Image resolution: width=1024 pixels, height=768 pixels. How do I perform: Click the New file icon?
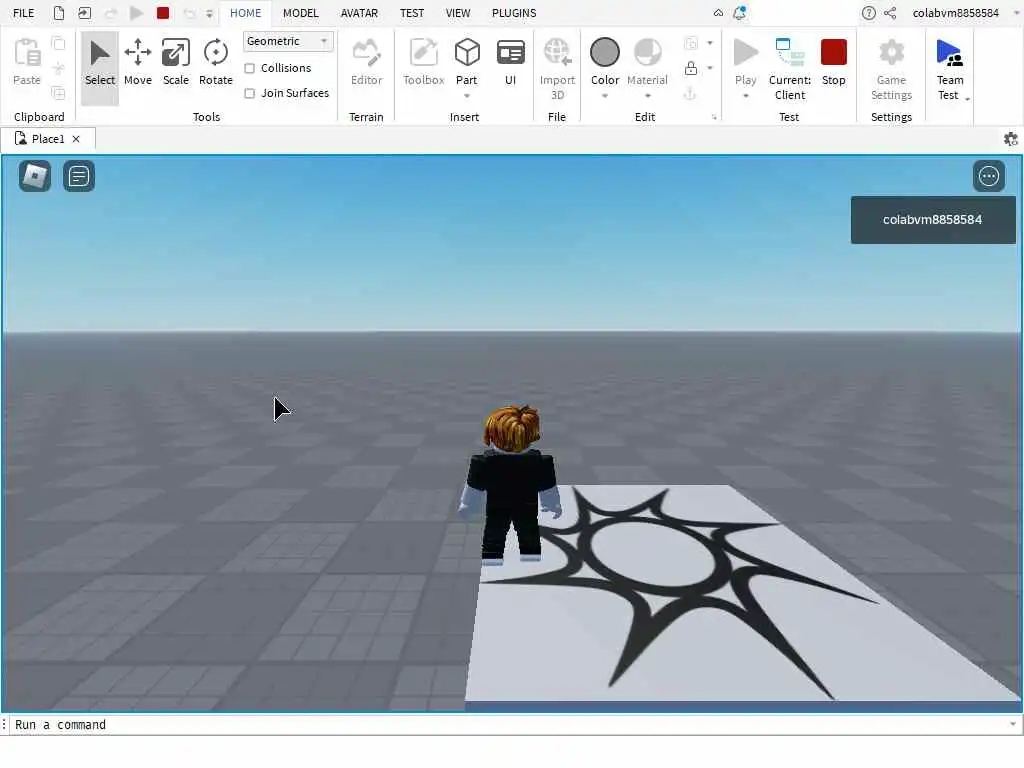click(x=59, y=13)
